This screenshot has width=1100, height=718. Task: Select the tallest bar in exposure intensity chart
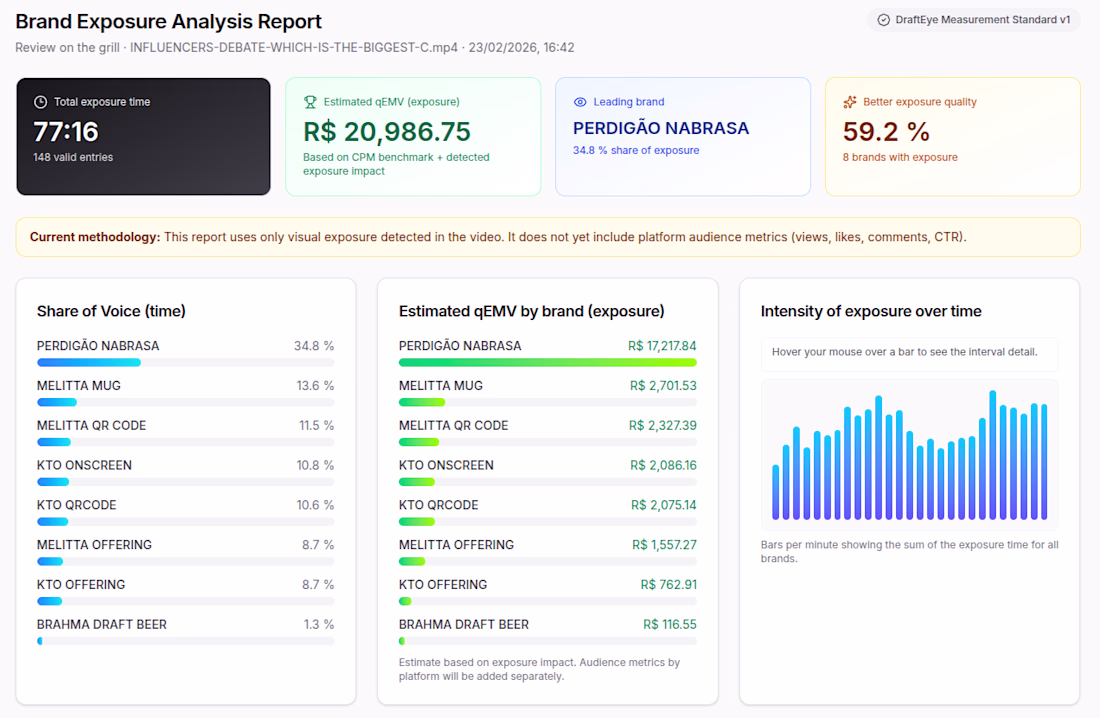993,455
